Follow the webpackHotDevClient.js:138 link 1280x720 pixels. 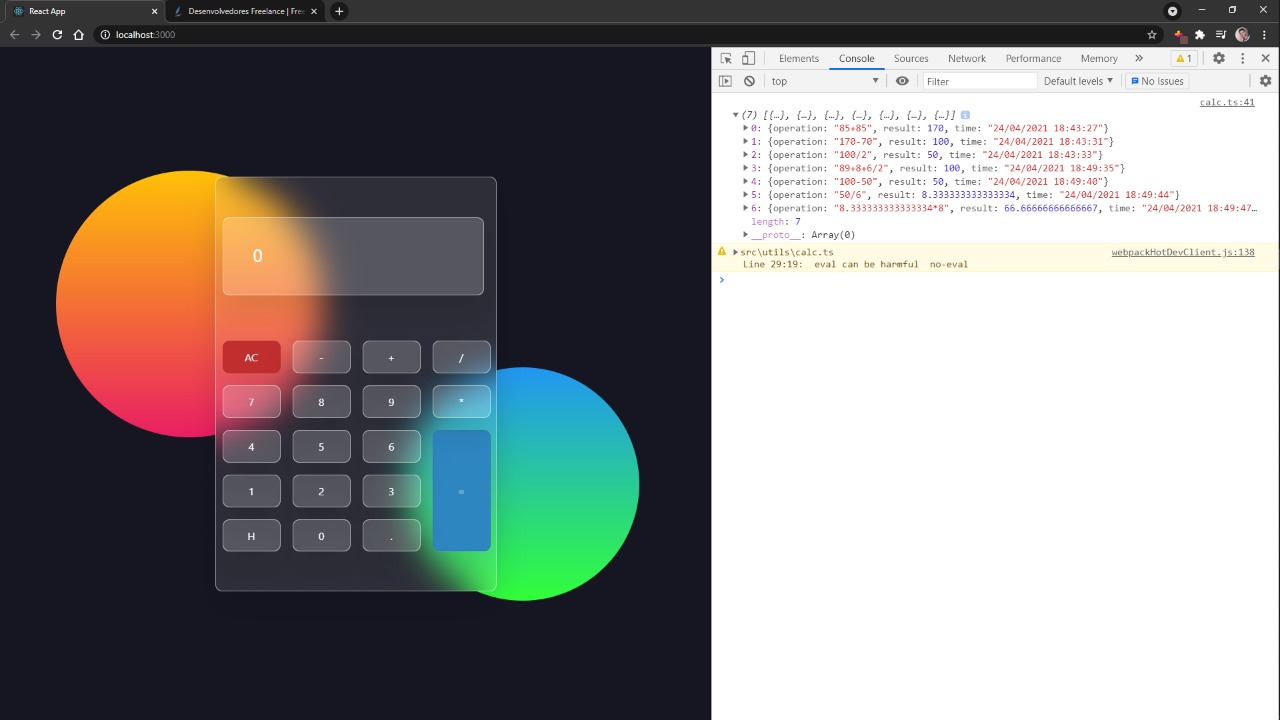tap(1183, 252)
